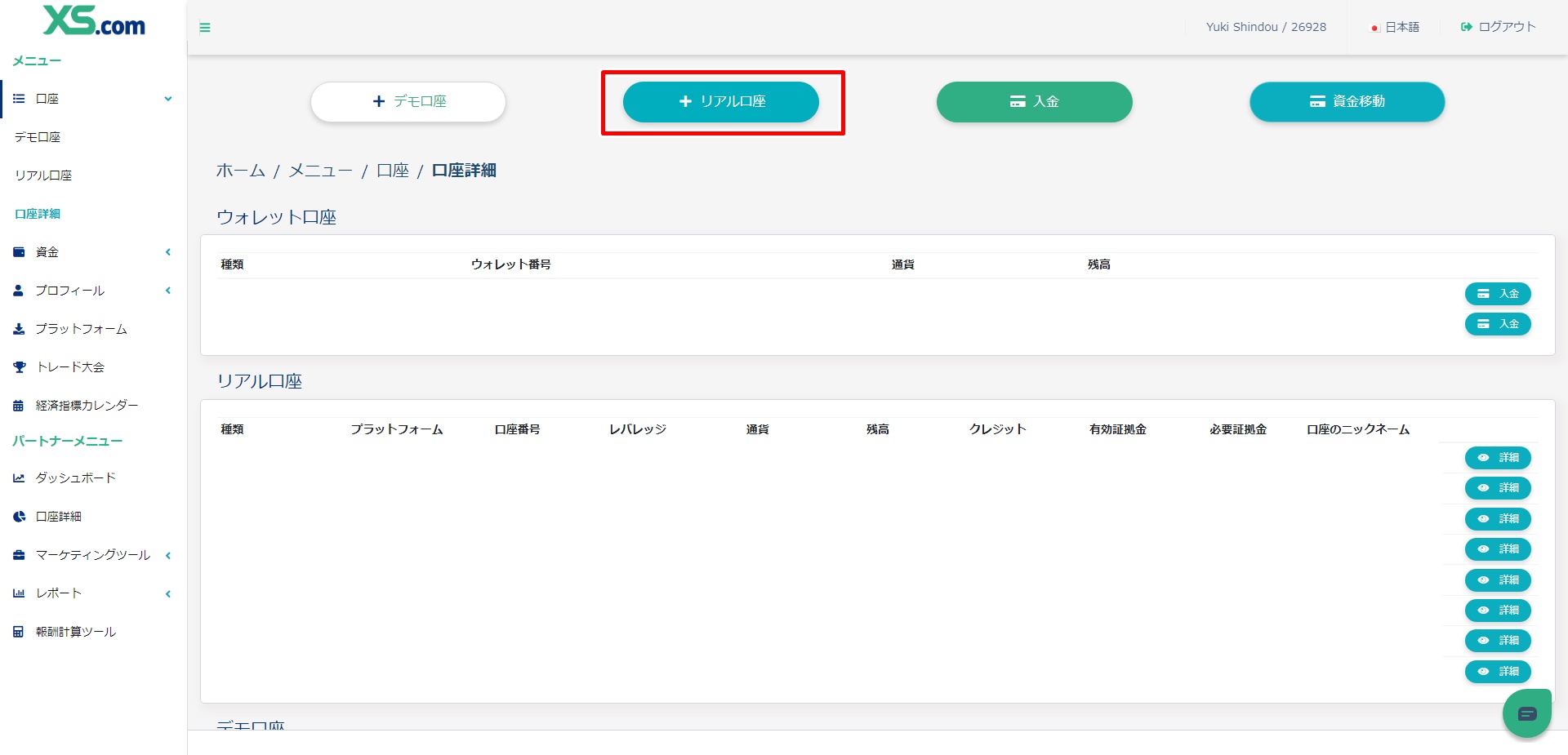Click the green 入金 button at top

pos(1034,102)
